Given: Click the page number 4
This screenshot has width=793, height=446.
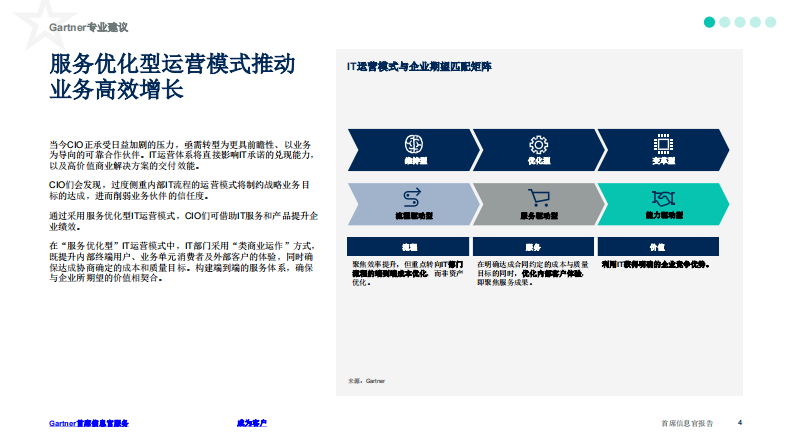Looking at the screenshot, I should [x=740, y=423].
